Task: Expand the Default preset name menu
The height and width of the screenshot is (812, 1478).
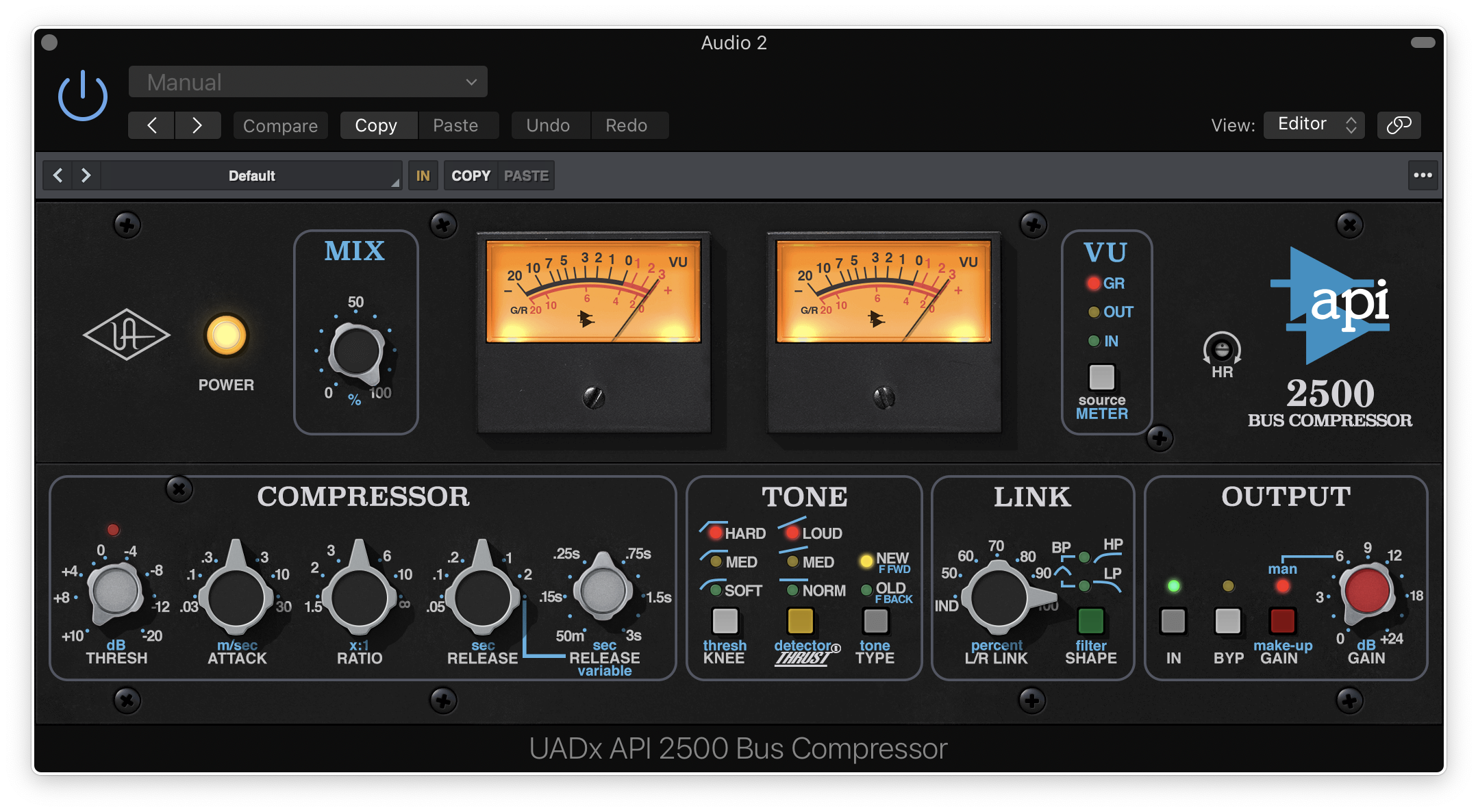Action: [251, 176]
